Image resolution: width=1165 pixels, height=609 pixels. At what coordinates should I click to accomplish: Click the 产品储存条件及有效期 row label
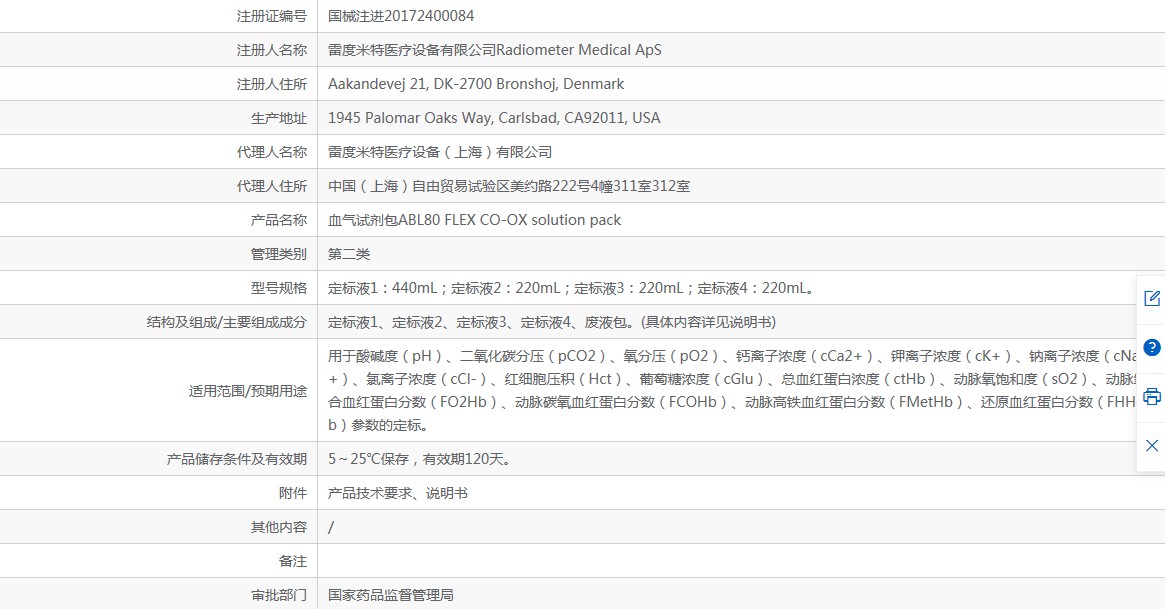pyautogui.click(x=237, y=459)
